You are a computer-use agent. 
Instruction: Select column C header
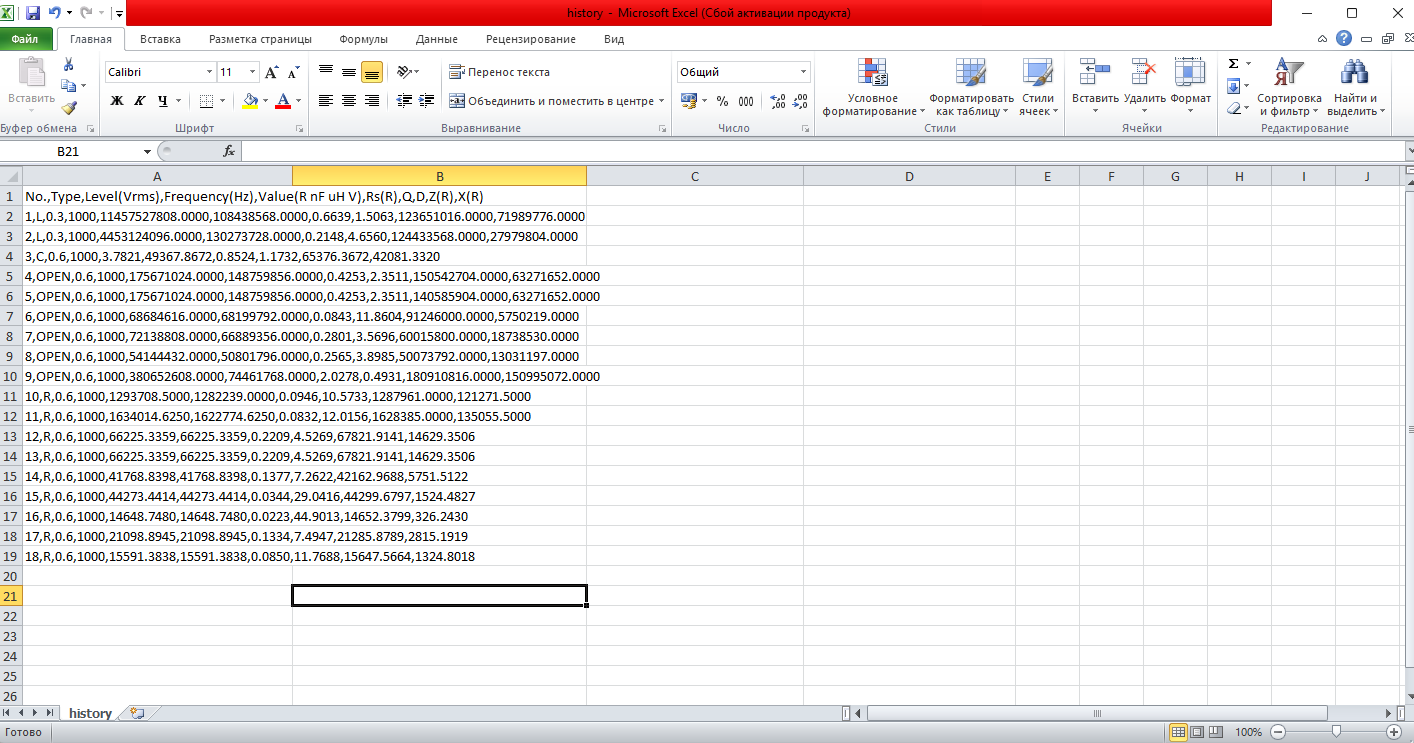click(695, 176)
